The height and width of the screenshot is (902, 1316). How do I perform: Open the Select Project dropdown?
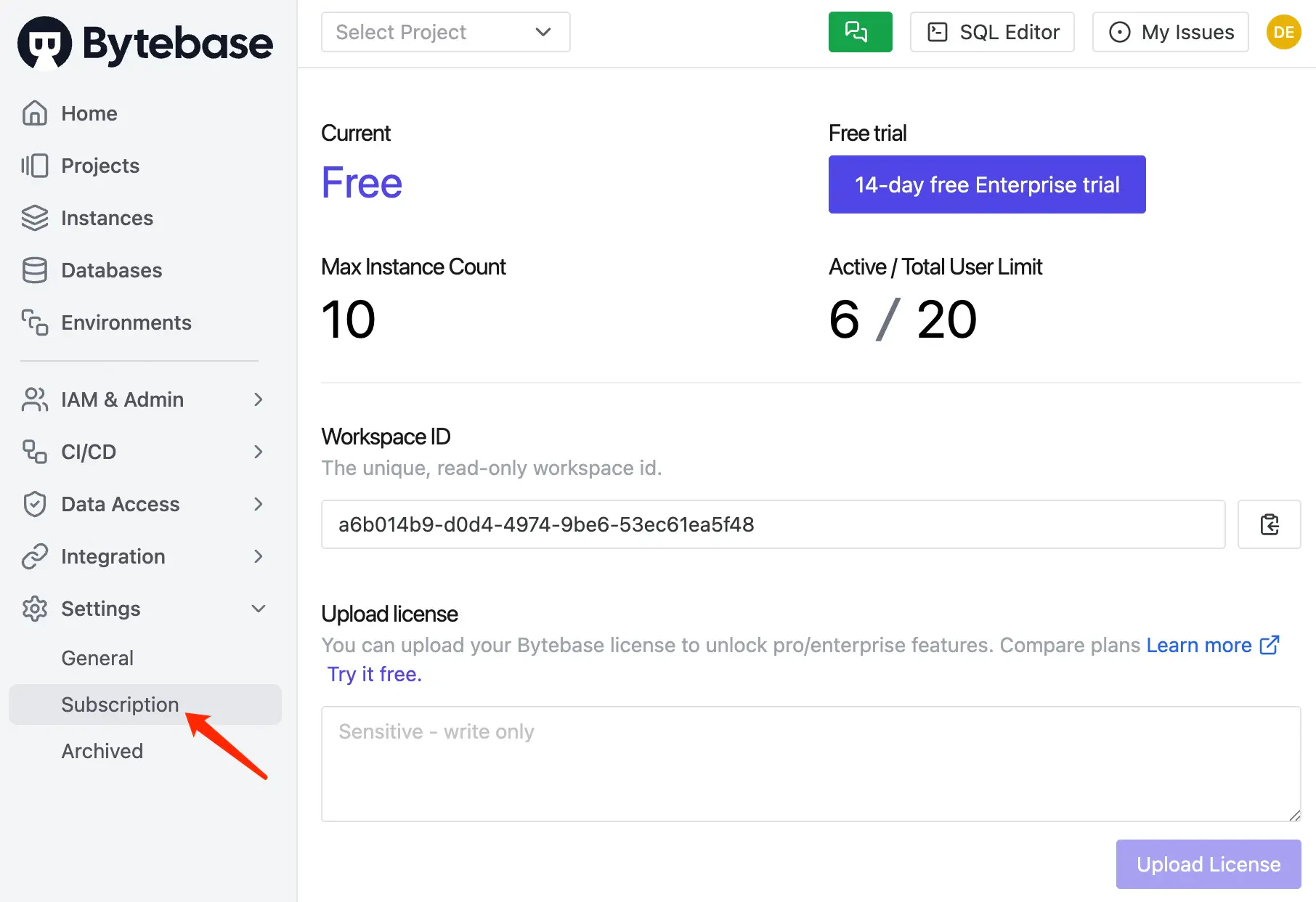click(445, 32)
